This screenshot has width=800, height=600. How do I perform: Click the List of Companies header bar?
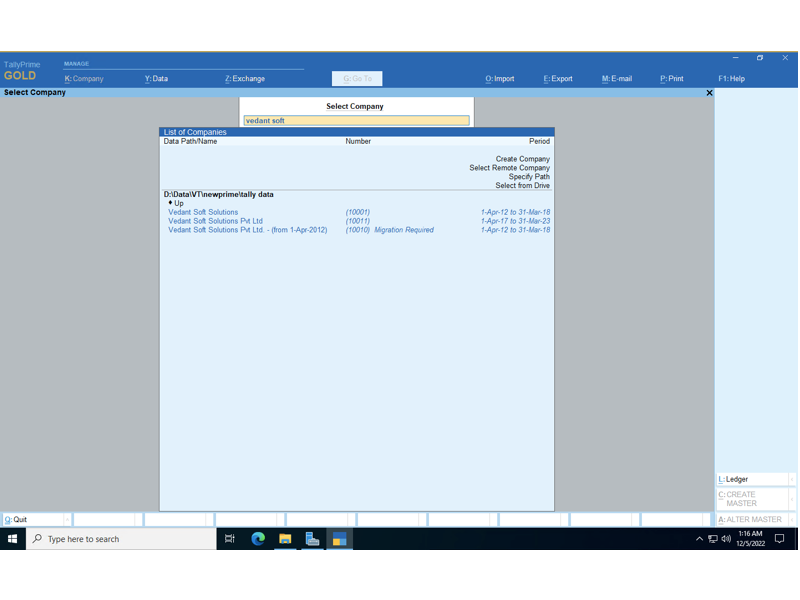coord(357,132)
